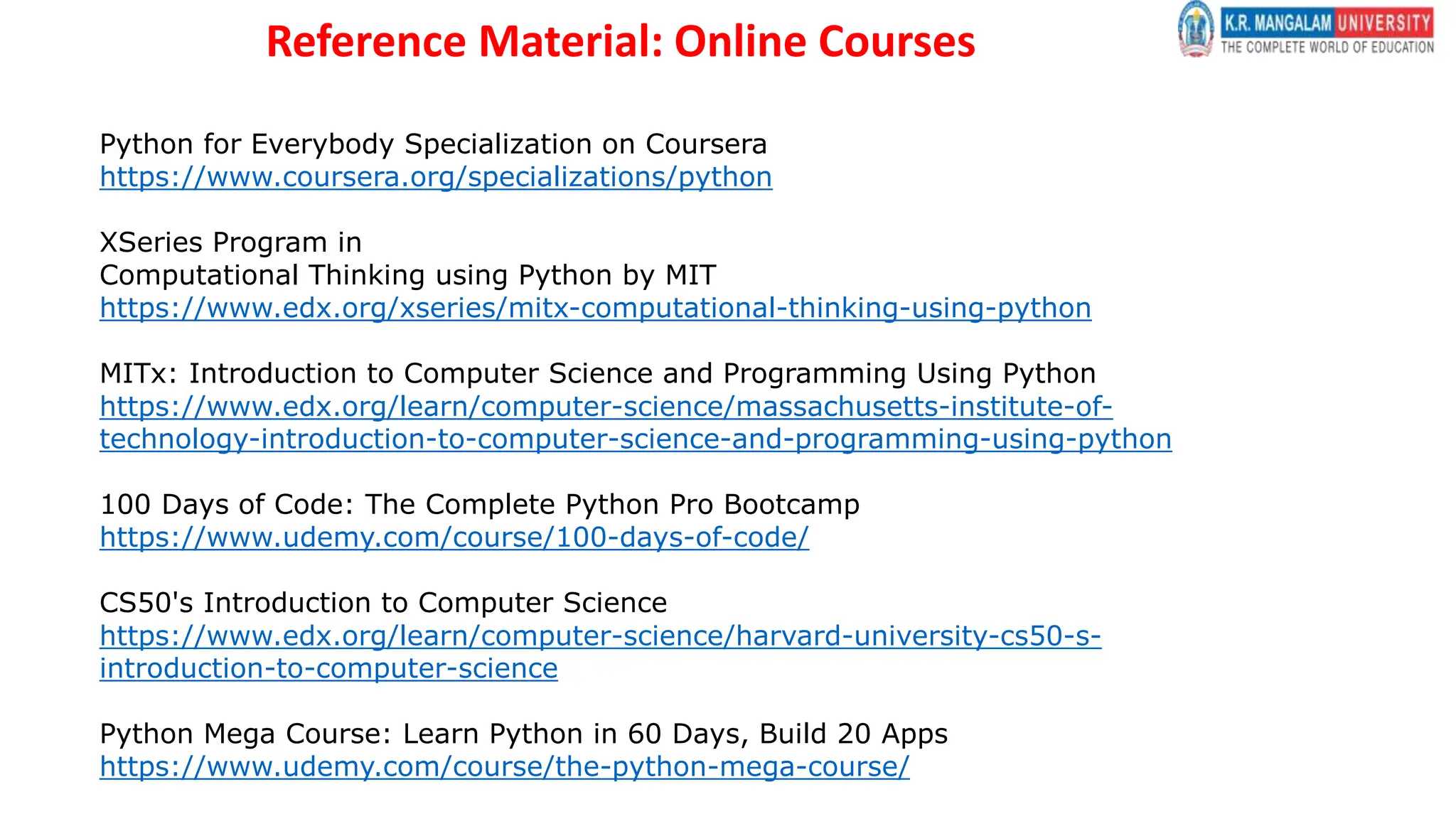Screen dimensions: 1456x819
Task: Click the Computational Thinking using Python by MIT line
Action: [x=408, y=275]
